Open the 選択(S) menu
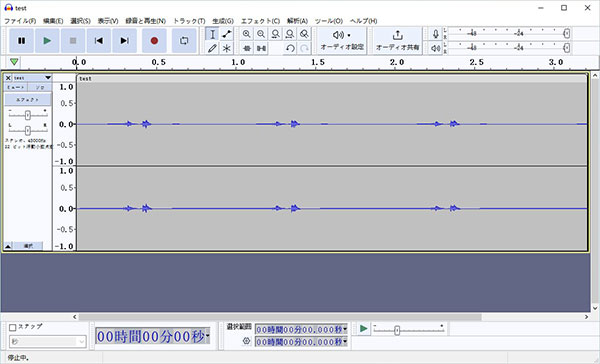Viewport: 600px width, 364px height. [80, 21]
